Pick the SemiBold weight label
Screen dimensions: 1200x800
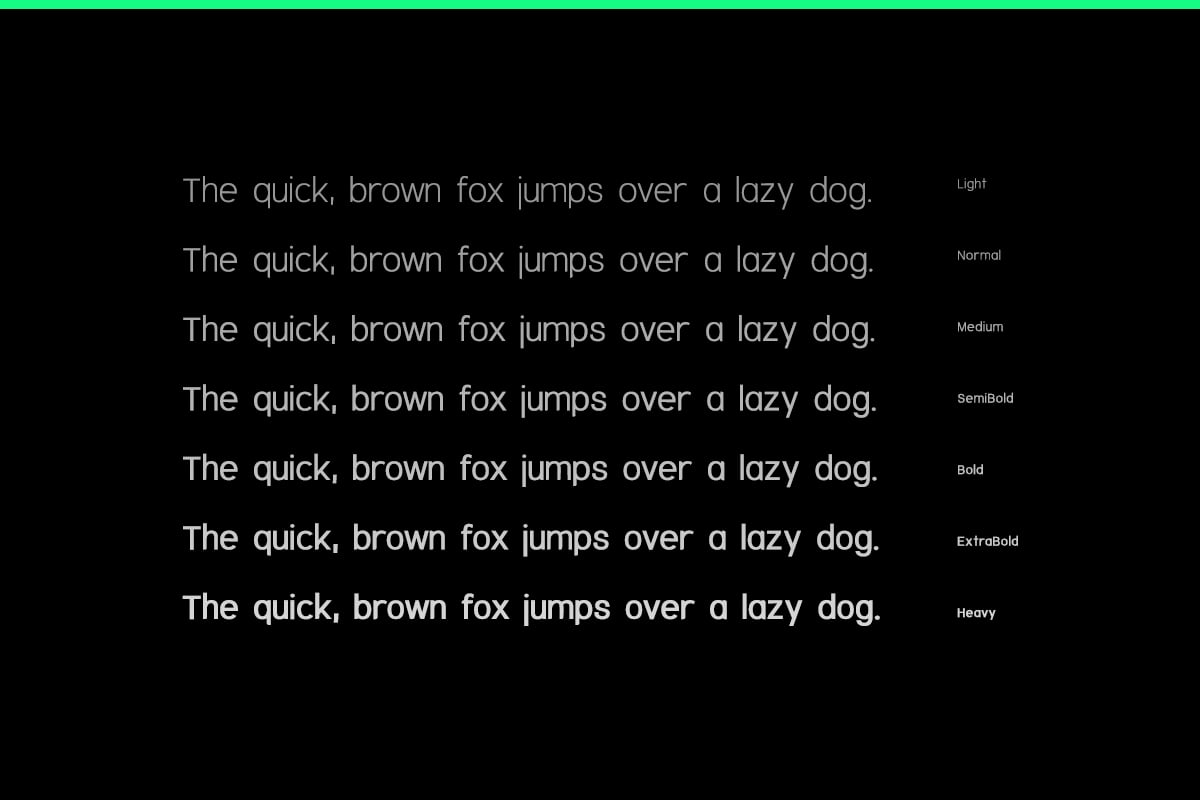tap(985, 398)
